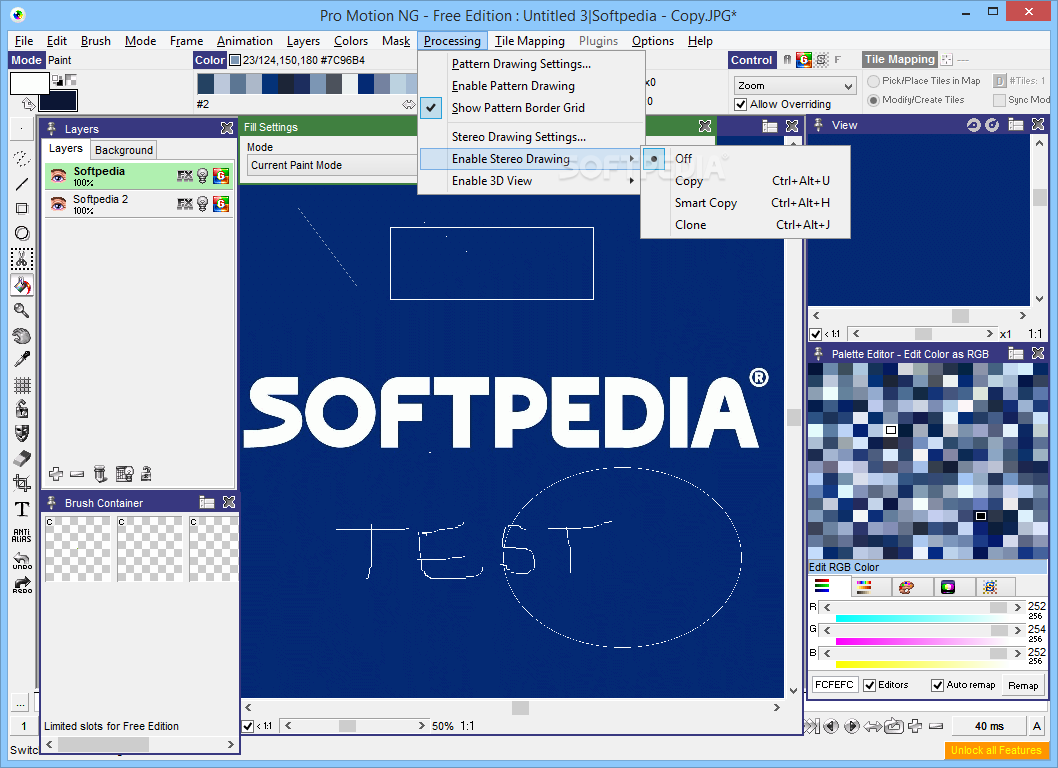Open FX effects for Softpedia 2 layer
The width and height of the screenshot is (1058, 768).
[185, 204]
